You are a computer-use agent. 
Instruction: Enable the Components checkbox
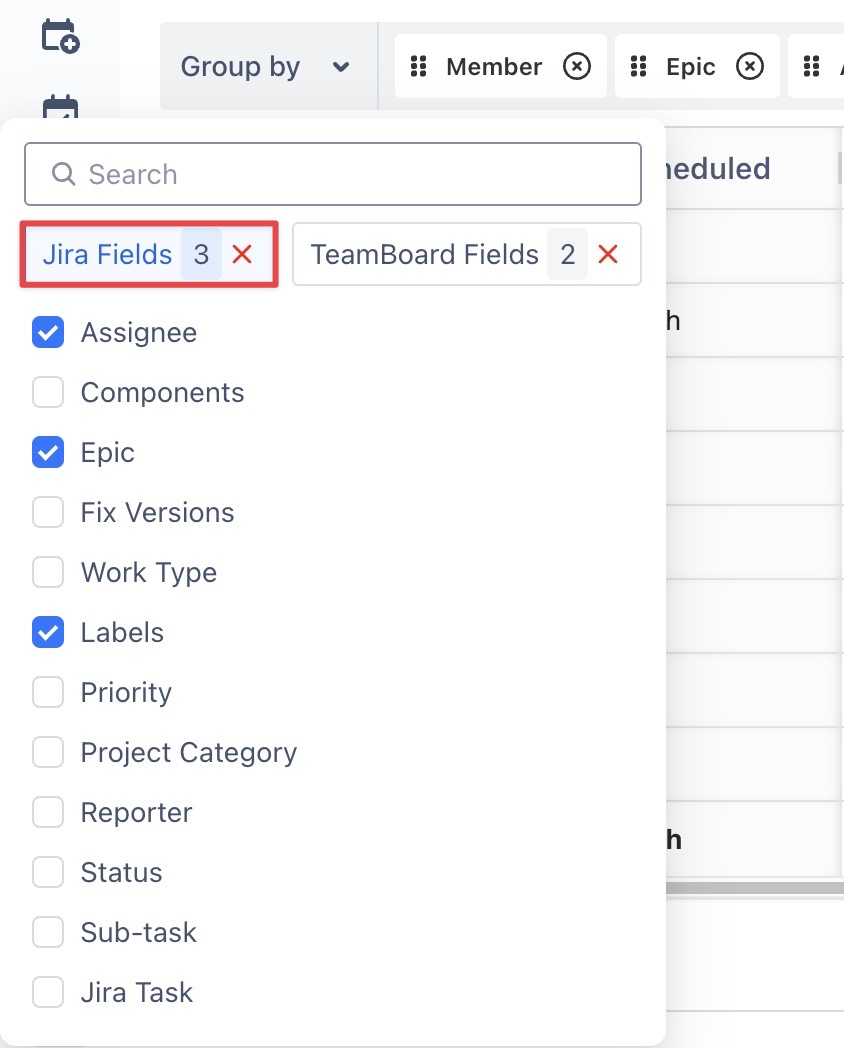[x=48, y=393]
